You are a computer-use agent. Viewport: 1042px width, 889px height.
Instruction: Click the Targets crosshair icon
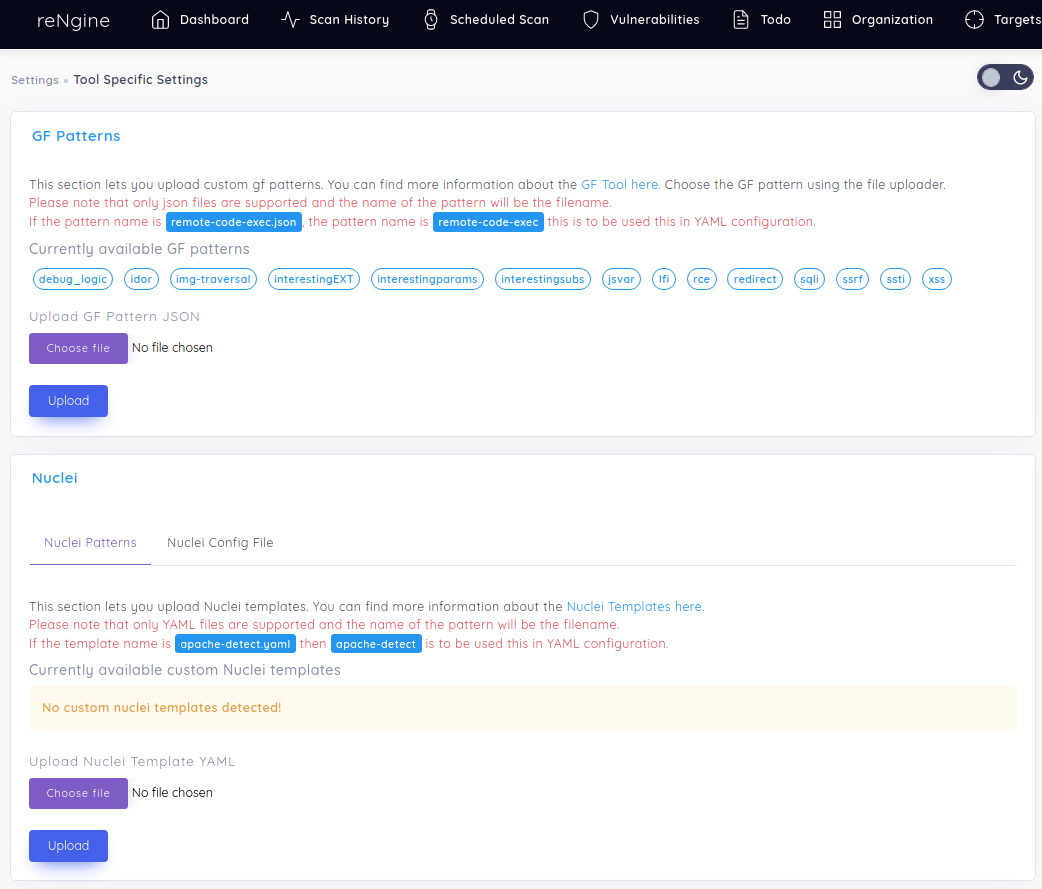click(x=974, y=20)
